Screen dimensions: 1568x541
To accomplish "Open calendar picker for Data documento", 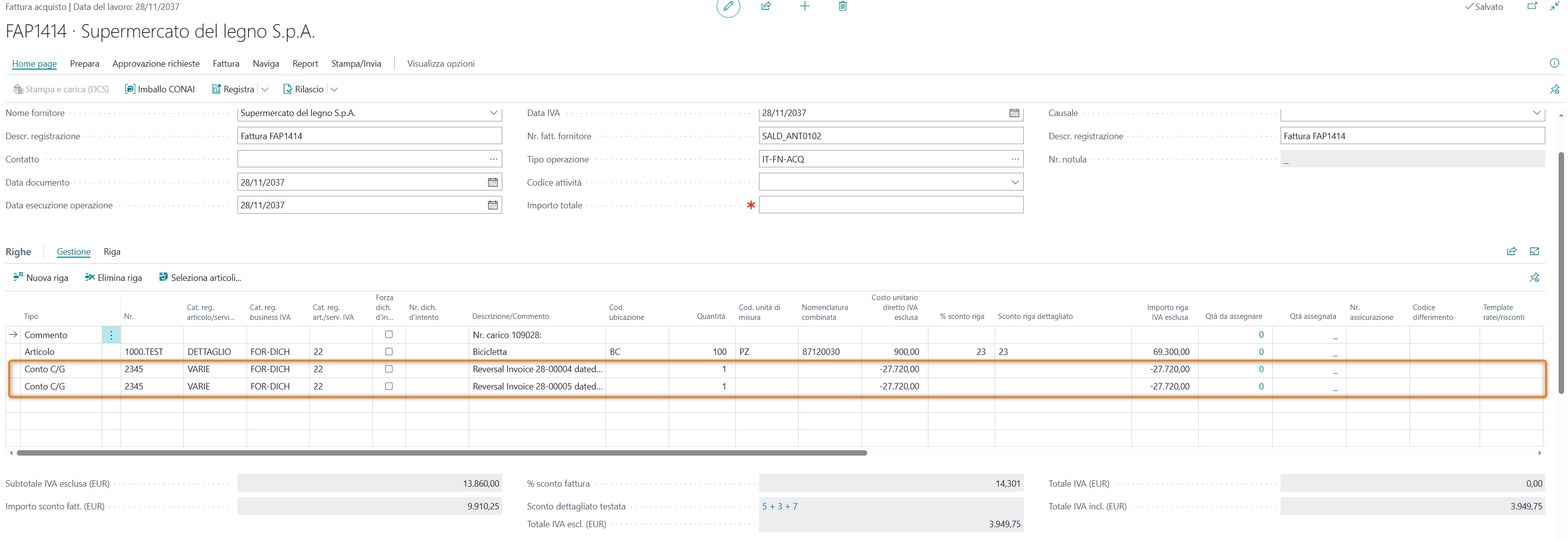I will point(492,183).
